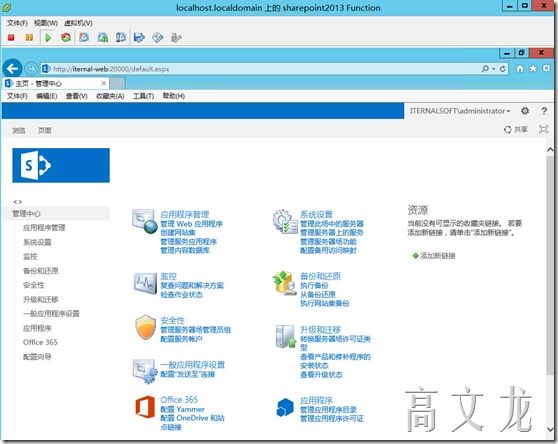Screen dimensions: 558x444
Task: Click the 备份和还原 database icon
Action: click(285, 283)
